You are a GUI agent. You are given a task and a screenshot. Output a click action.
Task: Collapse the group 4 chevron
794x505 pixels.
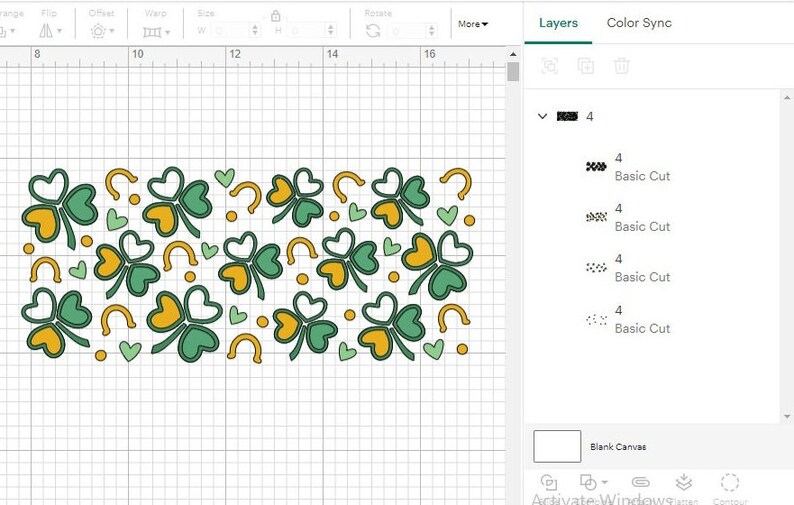tap(542, 116)
